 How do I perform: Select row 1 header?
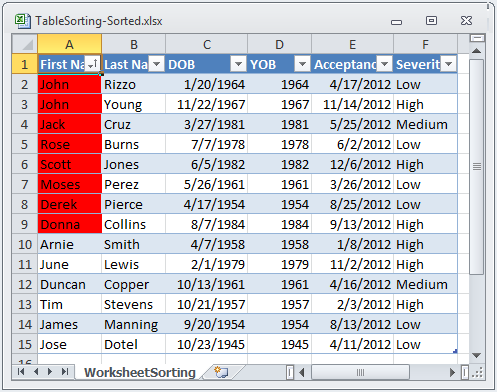25,64
